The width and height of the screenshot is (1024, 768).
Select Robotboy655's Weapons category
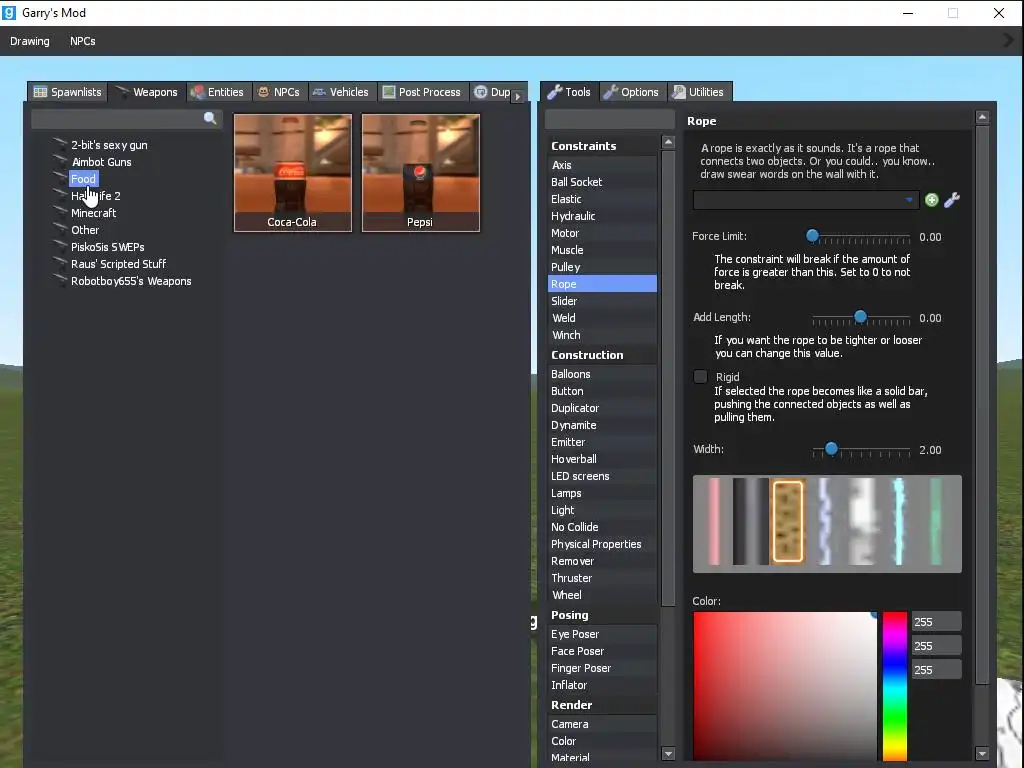click(x=131, y=281)
